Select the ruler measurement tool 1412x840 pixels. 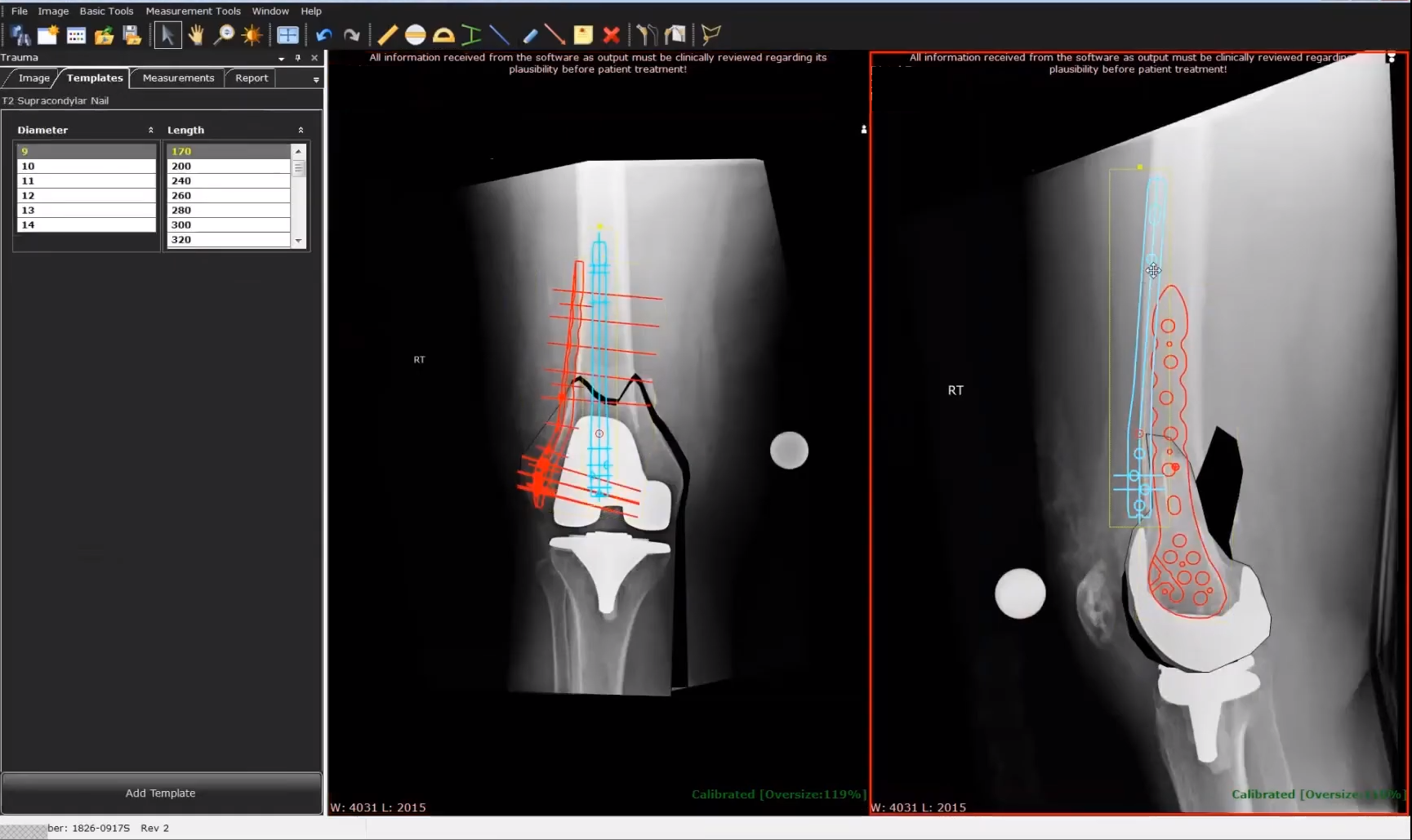point(388,34)
